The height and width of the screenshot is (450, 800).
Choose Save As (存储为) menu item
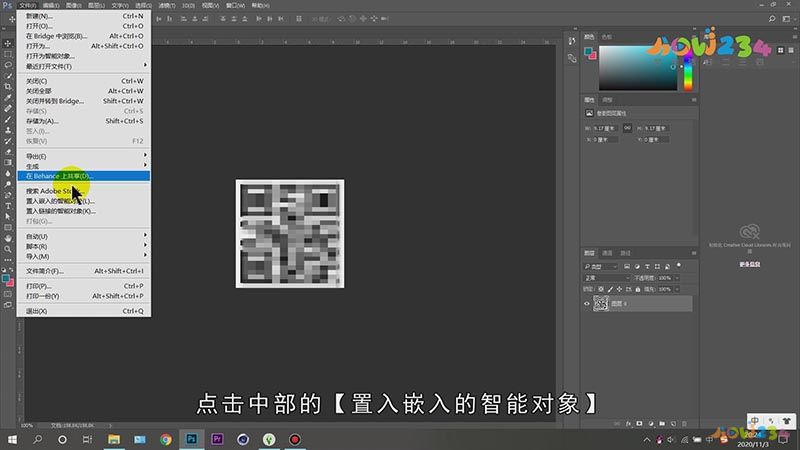[84, 121]
